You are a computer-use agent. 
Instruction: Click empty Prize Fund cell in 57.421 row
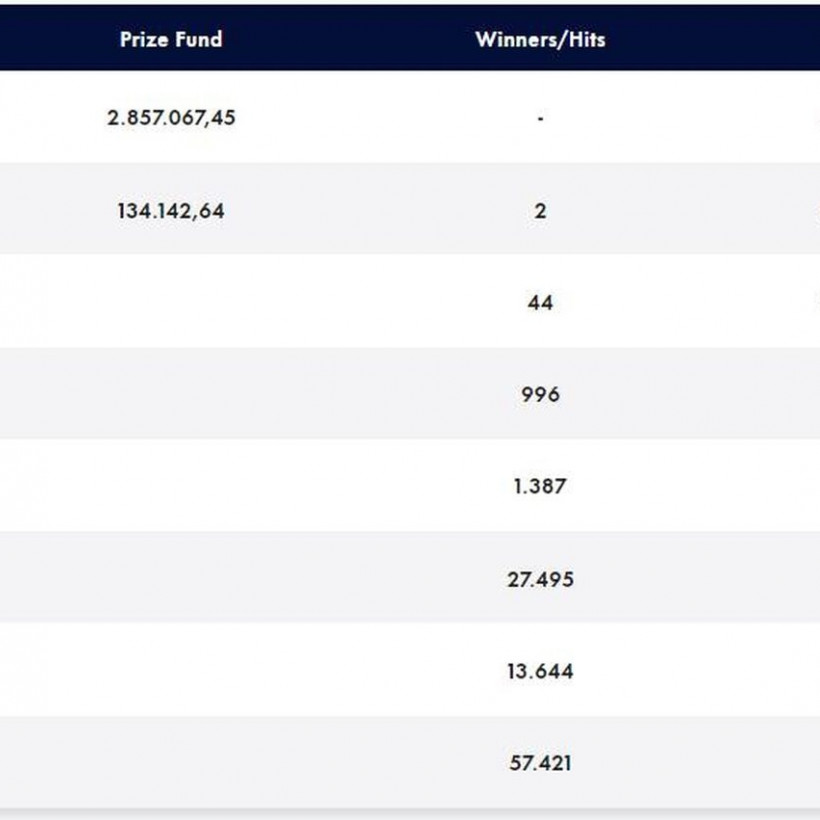click(171, 763)
